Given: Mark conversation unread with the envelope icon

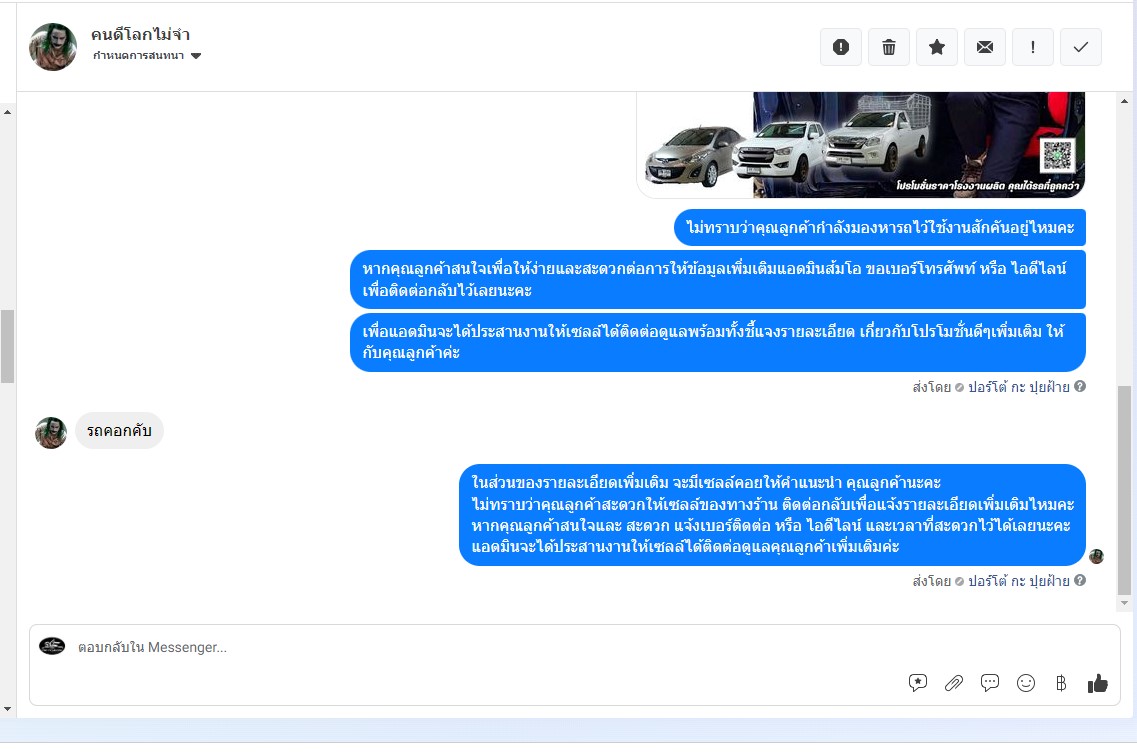Looking at the screenshot, I should [985, 47].
